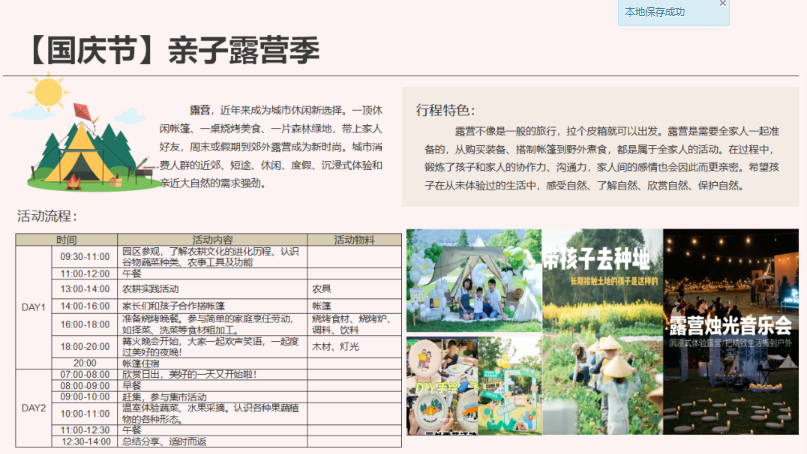807x454 pixels.
Task: Select the 时间 table header cell
Action: coord(67,240)
